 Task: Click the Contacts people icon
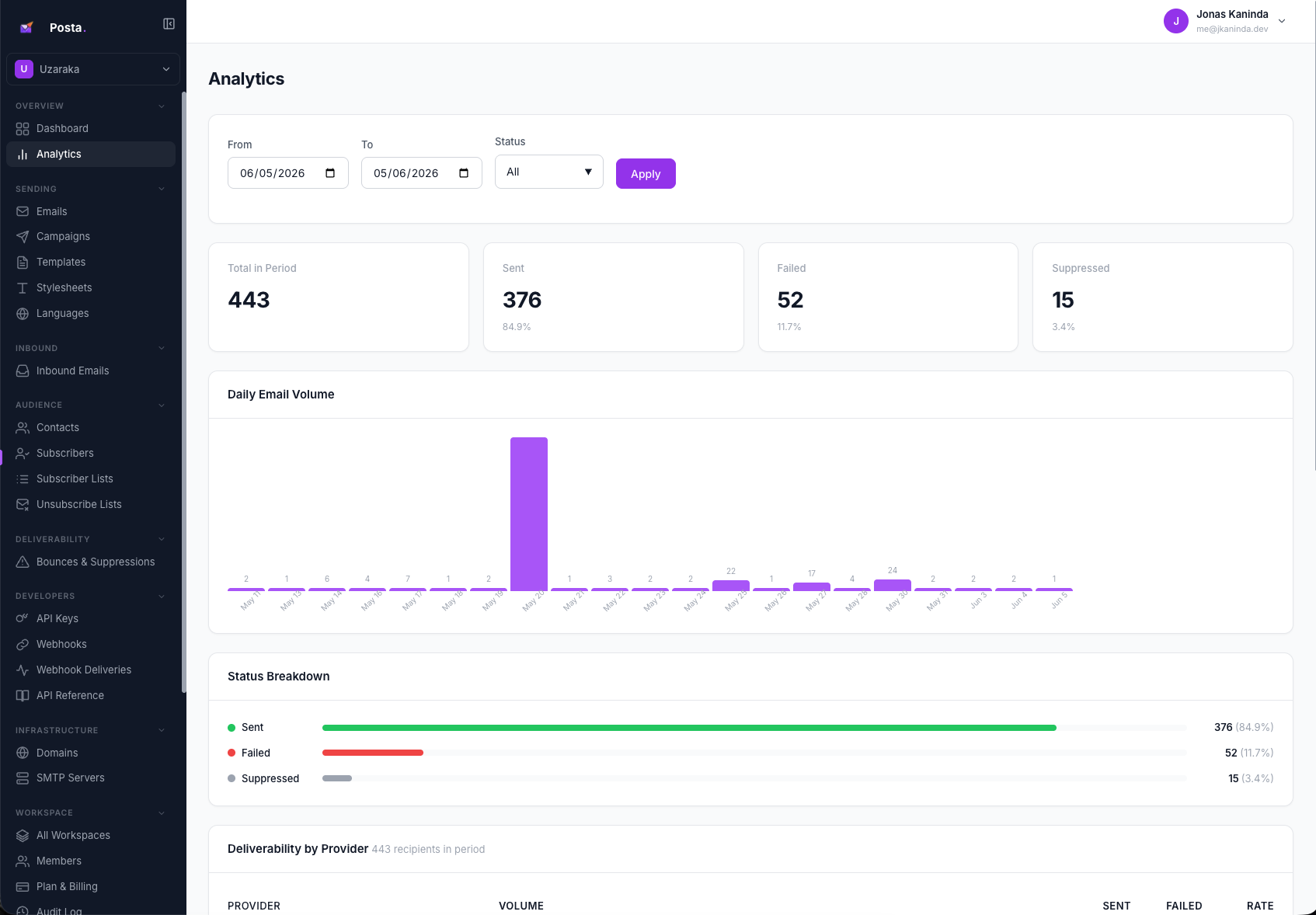[23, 428]
